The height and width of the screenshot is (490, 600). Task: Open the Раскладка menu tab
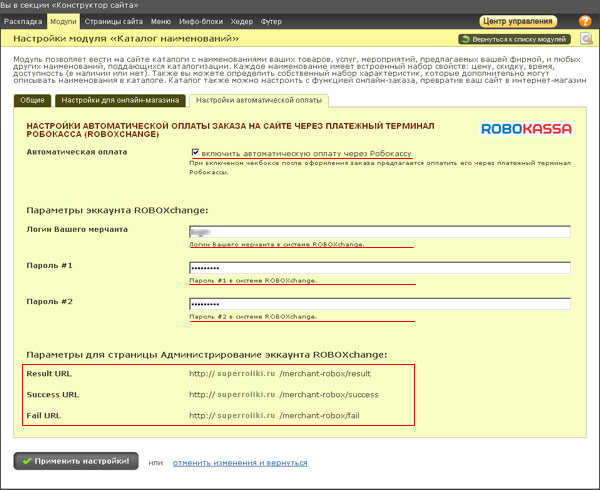[x=23, y=21]
